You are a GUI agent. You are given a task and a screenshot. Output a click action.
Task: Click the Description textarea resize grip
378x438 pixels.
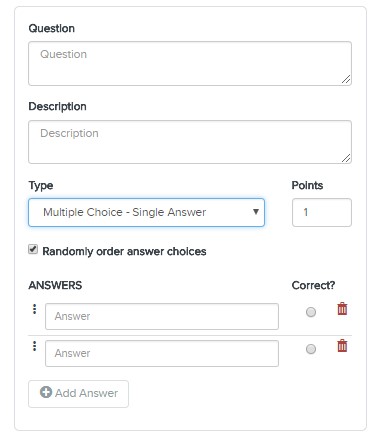346,158
